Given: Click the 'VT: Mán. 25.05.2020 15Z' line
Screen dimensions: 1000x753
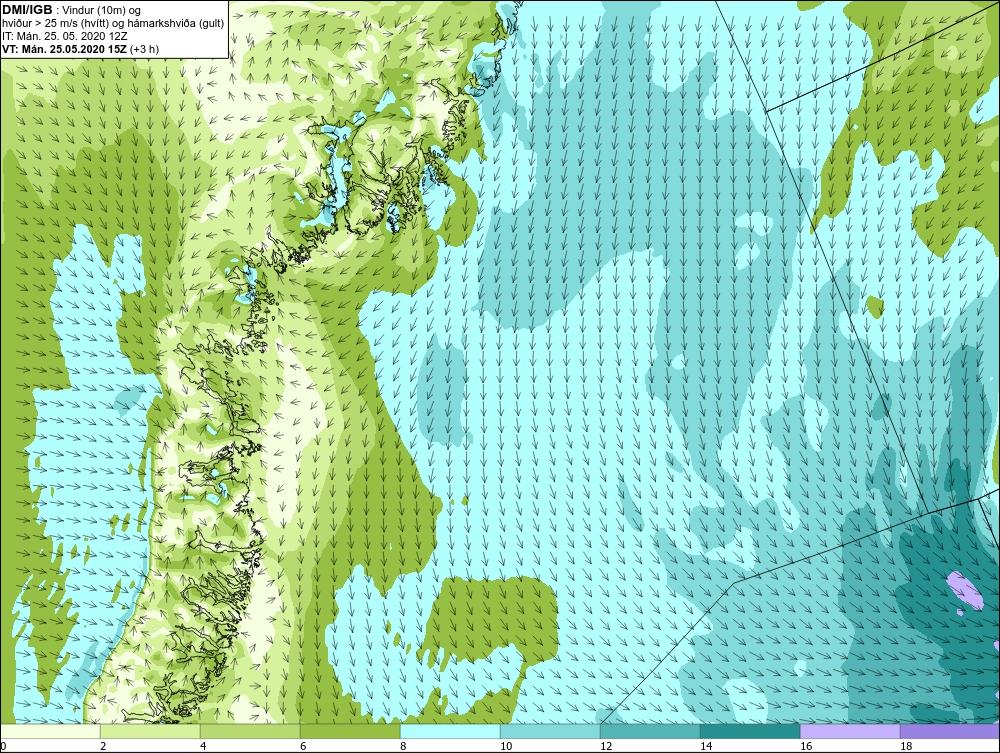Looking at the screenshot, I should (x=64, y=48).
